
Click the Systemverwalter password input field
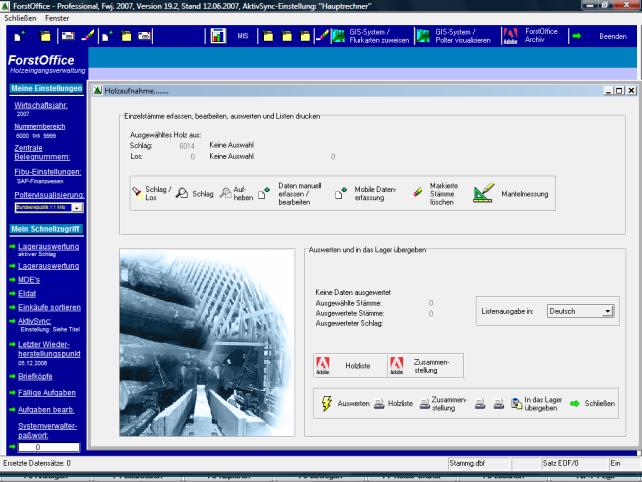coord(49,447)
